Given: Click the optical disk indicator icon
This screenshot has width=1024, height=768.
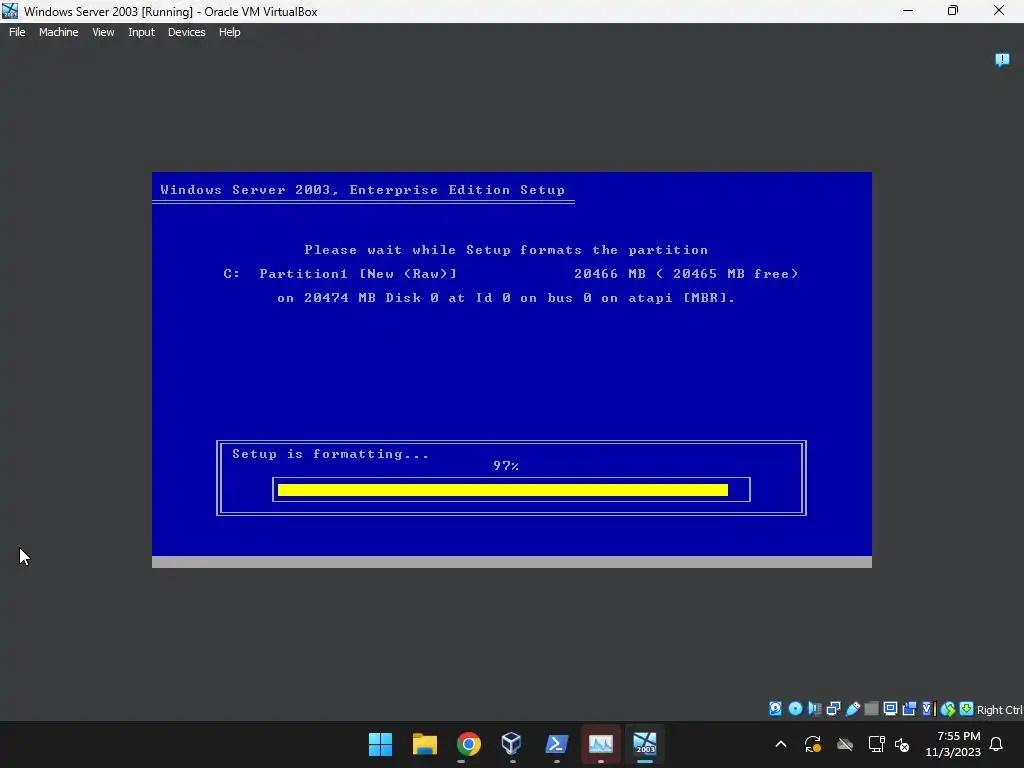Looking at the screenshot, I should point(795,709).
